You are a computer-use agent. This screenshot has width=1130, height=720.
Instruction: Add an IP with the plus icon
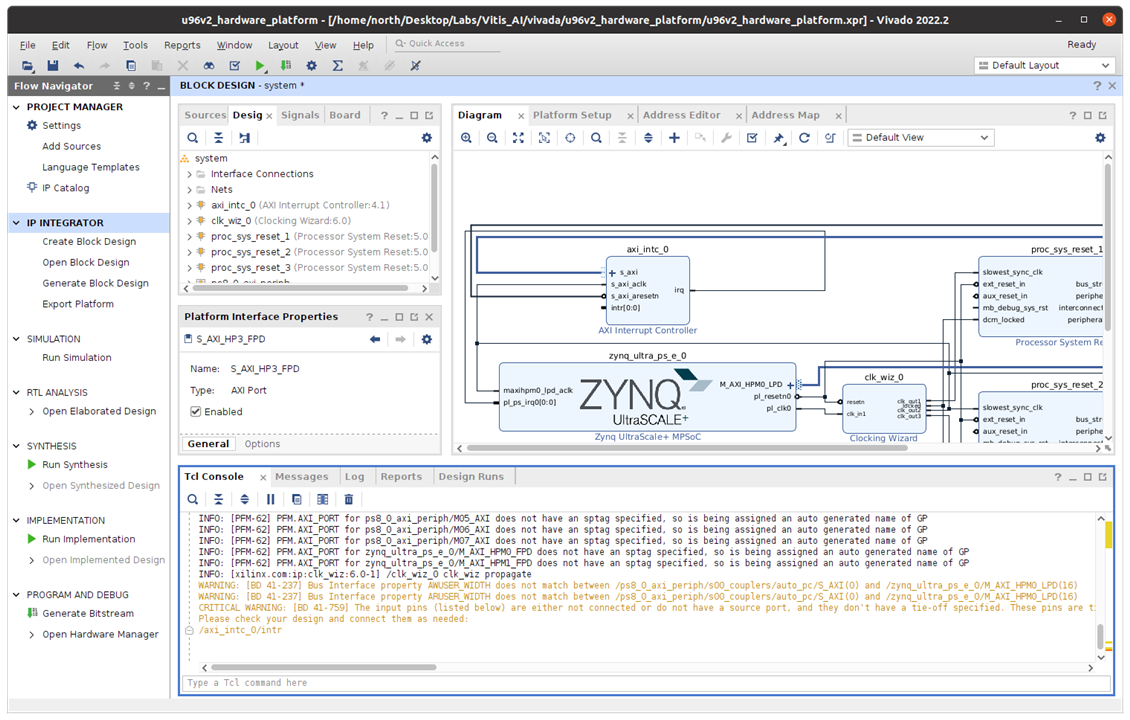(674, 138)
